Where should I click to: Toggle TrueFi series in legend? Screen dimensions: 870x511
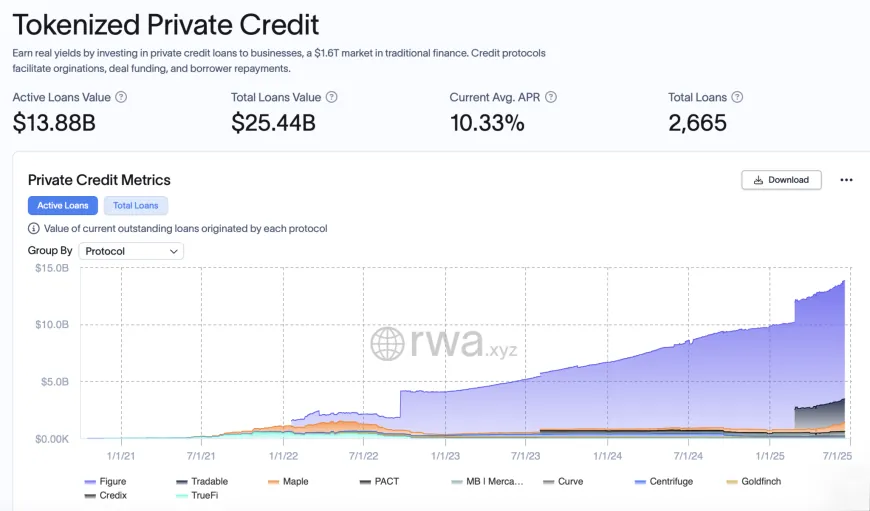click(197, 495)
